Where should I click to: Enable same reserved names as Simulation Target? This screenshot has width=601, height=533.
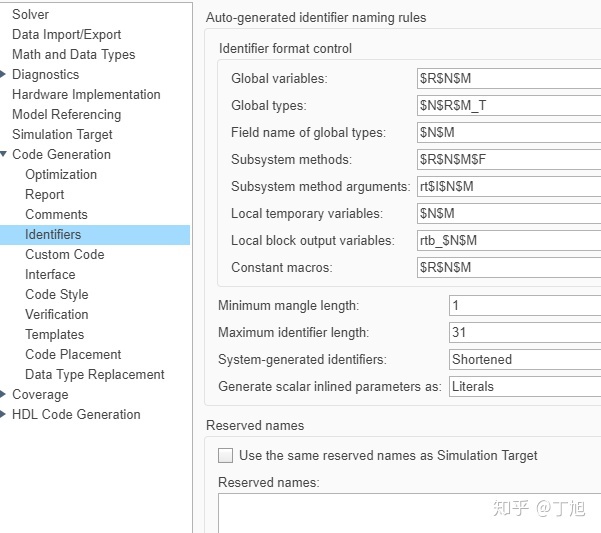coord(226,456)
